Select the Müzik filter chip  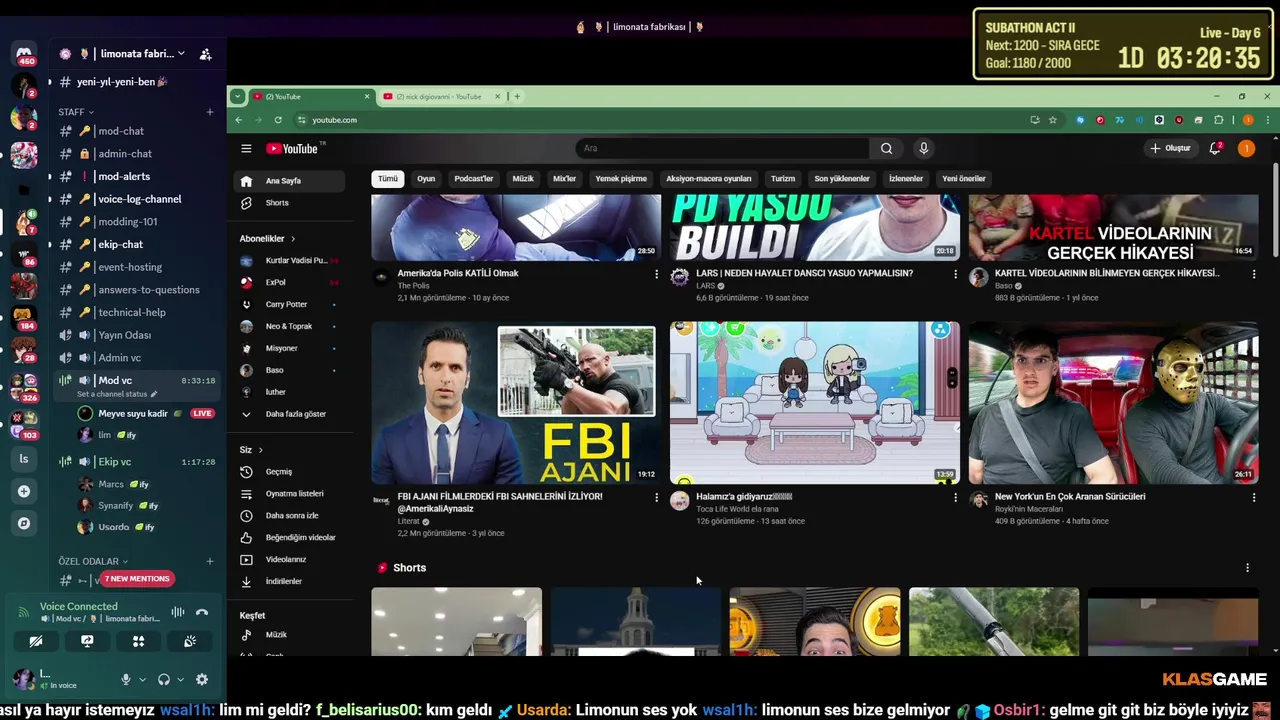pos(523,179)
